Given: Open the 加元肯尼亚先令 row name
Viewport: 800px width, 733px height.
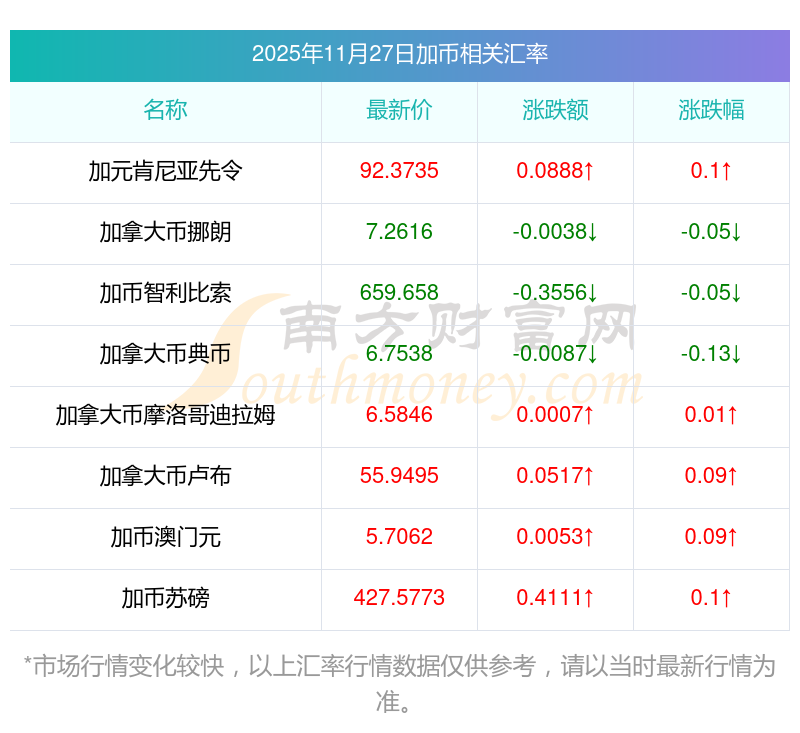Looking at the screenshot, I should click(165, 171).
